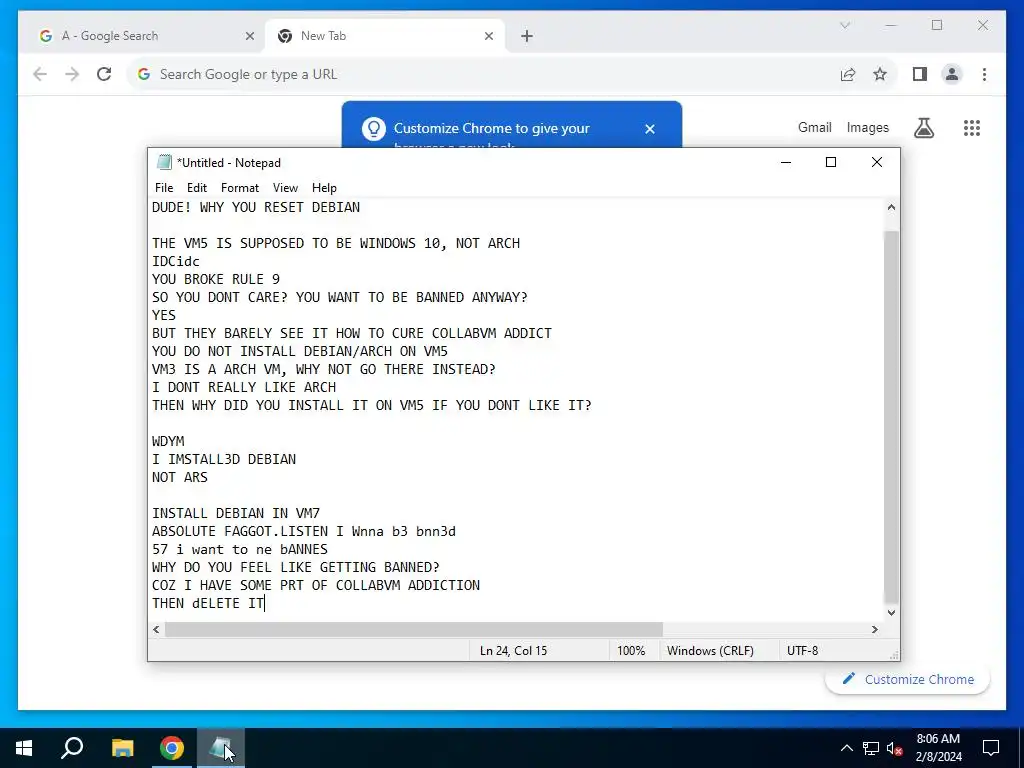Open the Images link
This screenshot has width=1024, height=768.
867,127
